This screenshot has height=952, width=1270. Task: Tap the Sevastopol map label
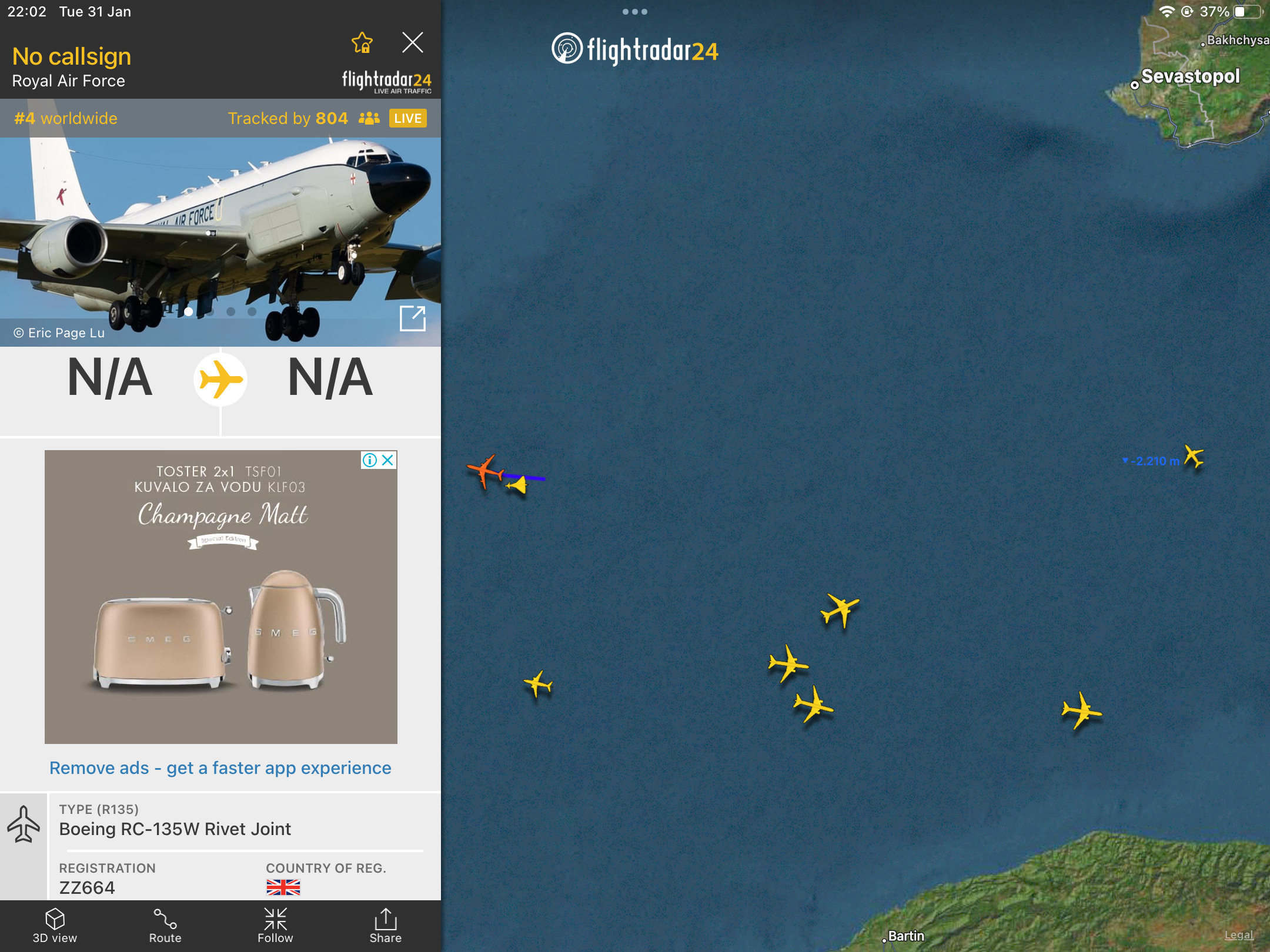1190,76
